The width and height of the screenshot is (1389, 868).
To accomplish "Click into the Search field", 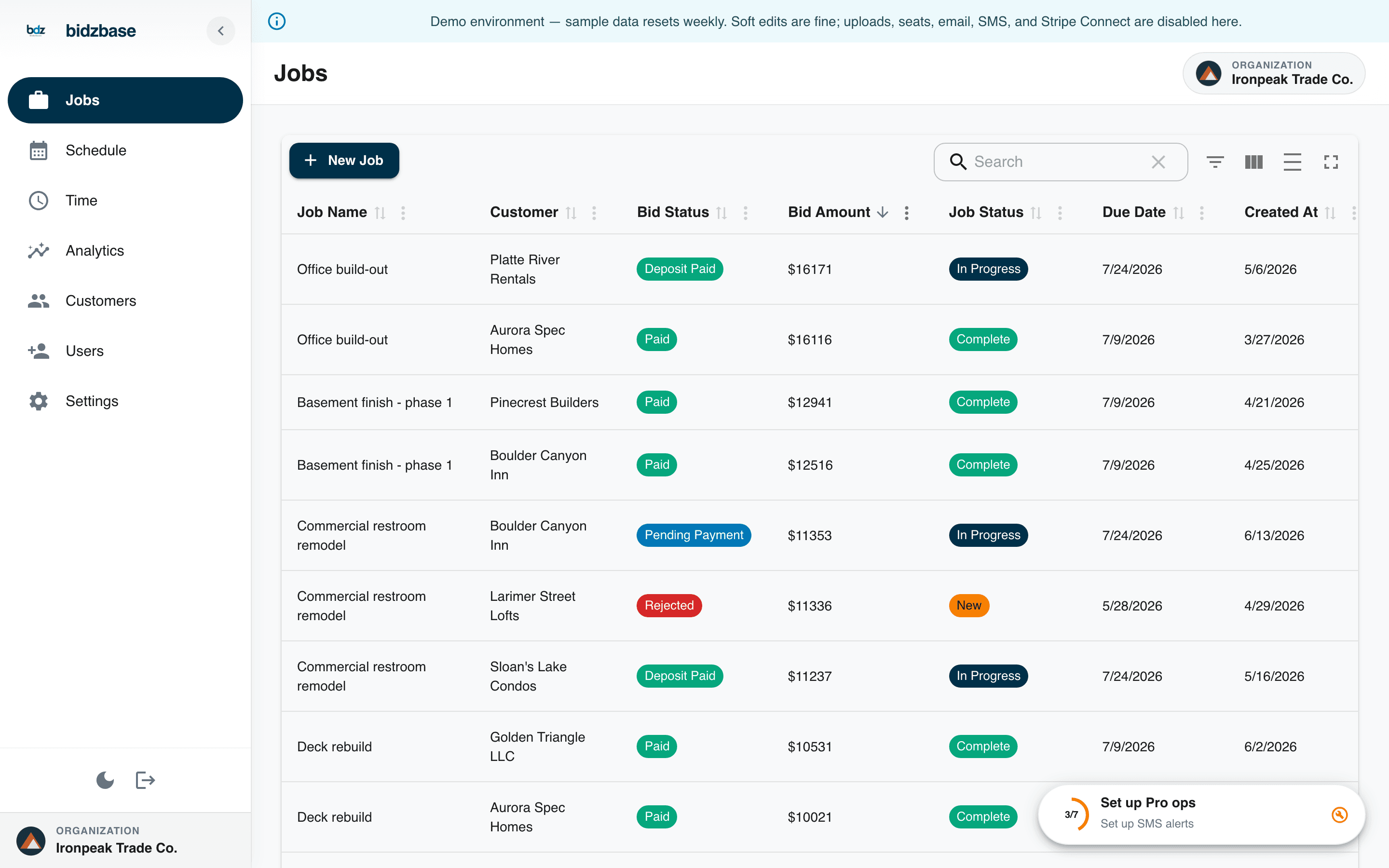I will pyautogui.click(x=1060, y=162).
